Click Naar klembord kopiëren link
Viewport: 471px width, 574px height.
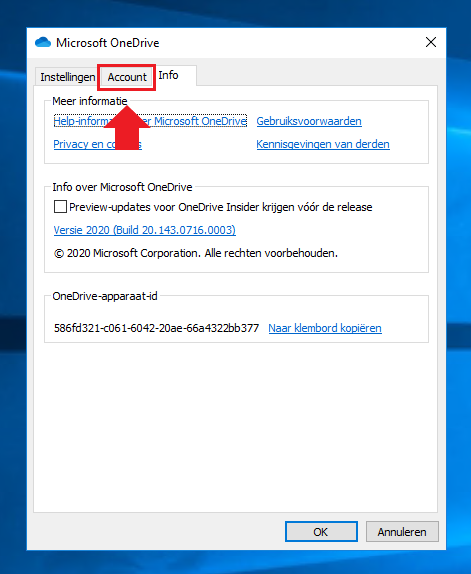pyautogui.click(x=325, y=328)
